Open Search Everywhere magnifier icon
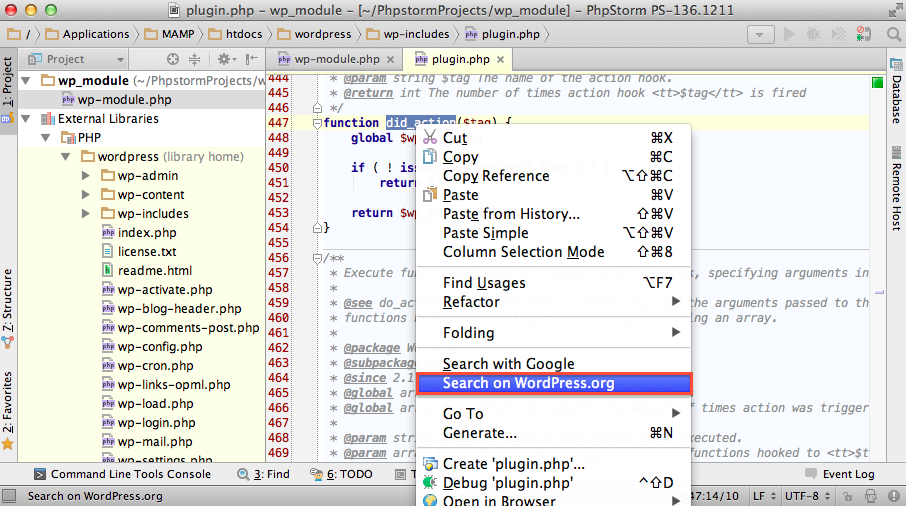The image size is (906, 506). point(894,35)
